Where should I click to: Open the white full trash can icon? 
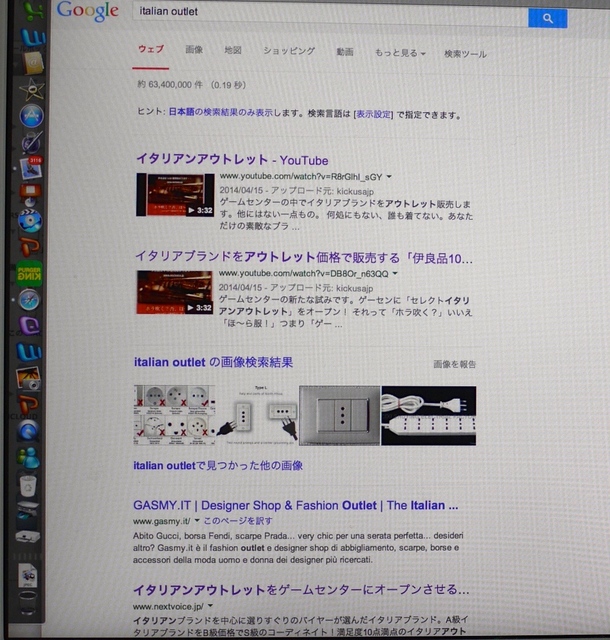coord(28,486)
